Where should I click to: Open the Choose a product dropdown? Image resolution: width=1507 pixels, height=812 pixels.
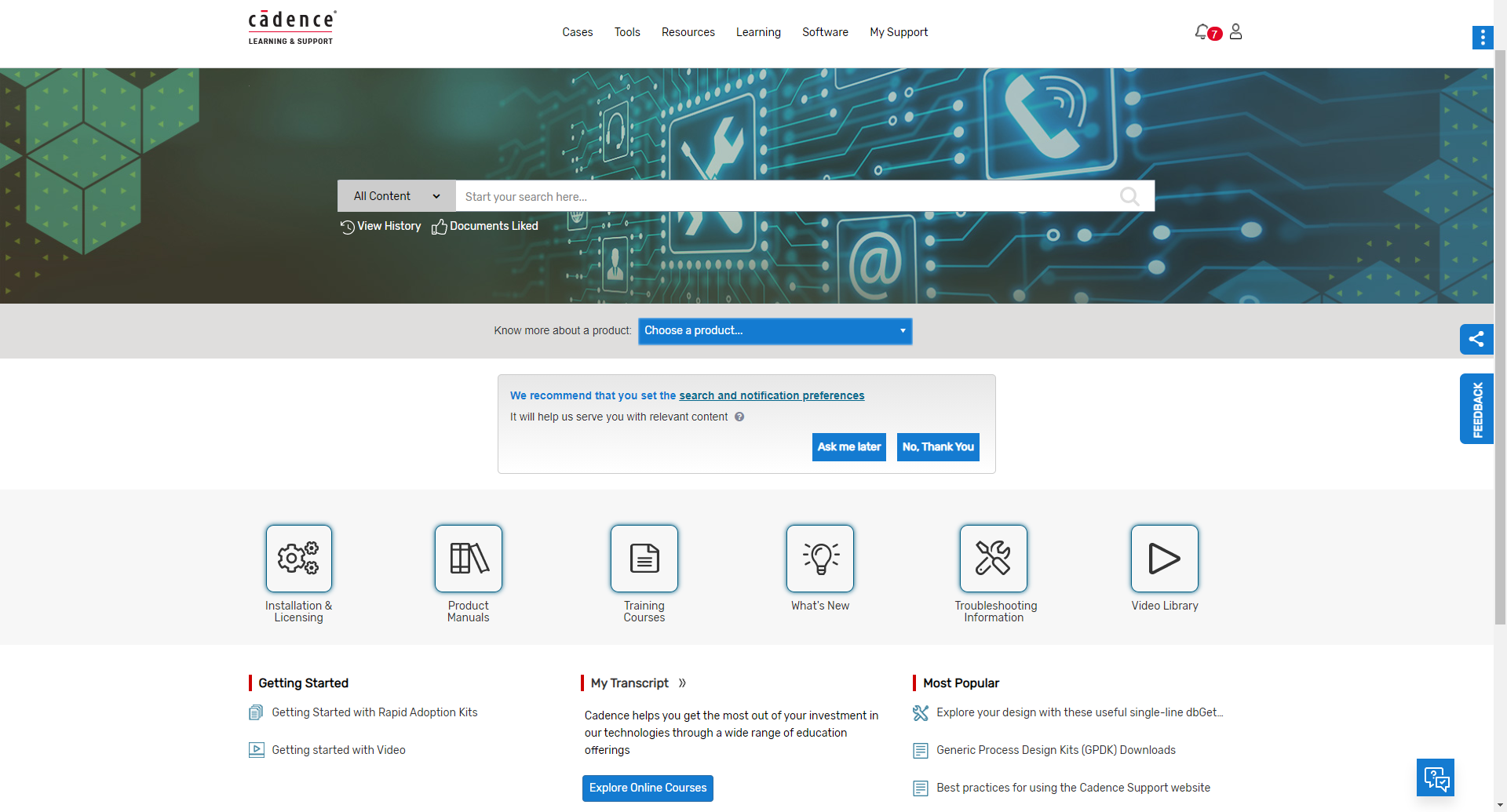tap(774, 330)
